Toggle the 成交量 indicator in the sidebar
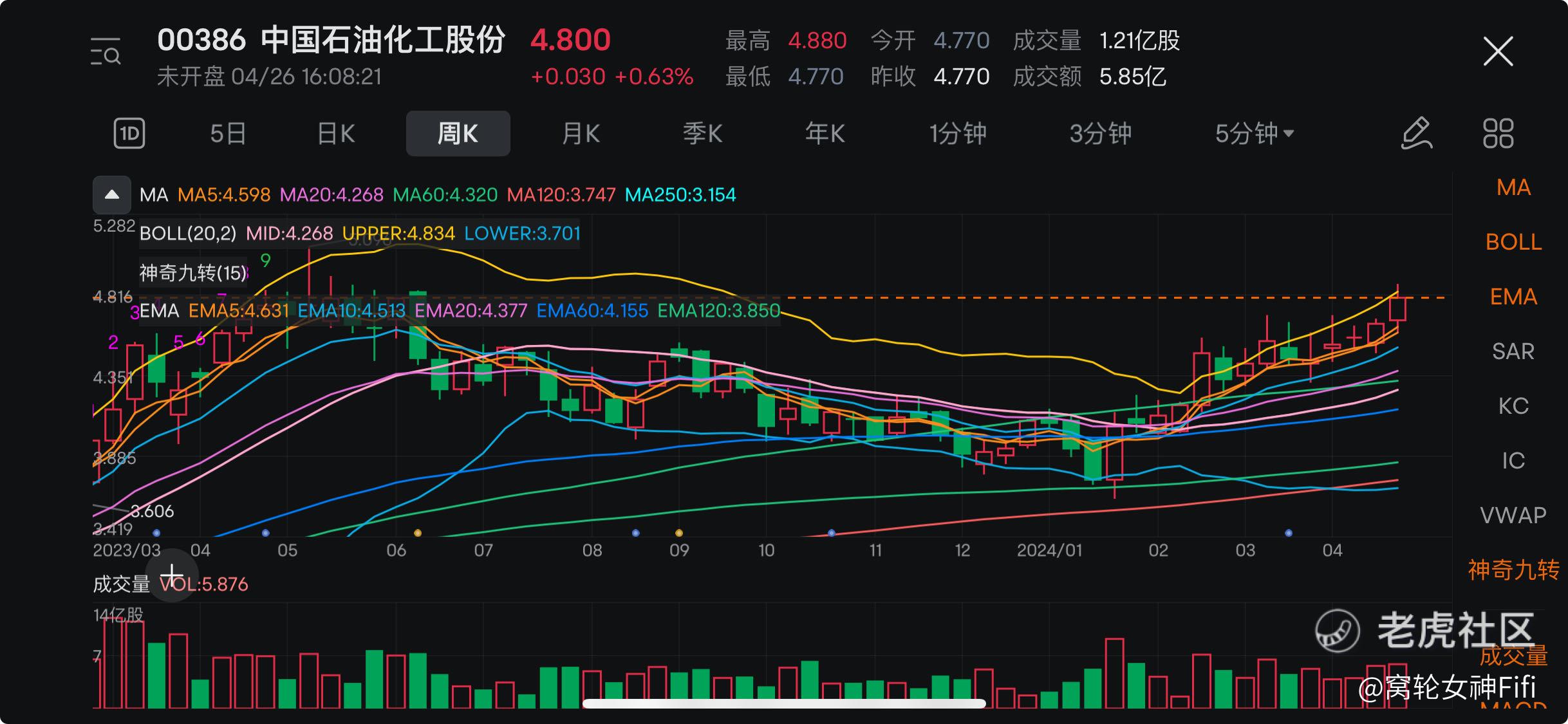1568x724 pixels. coord(1513,656)
